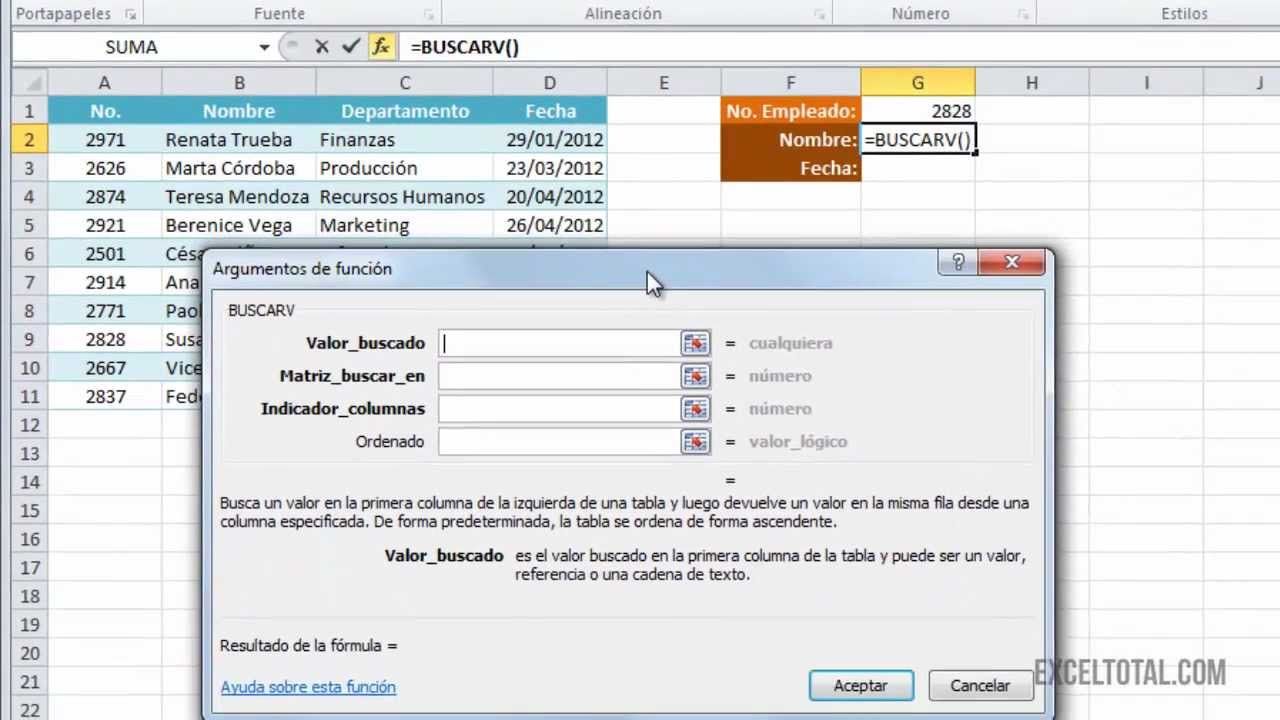The height and width of the screenshot is (720, 1280).
Task: Select column G header
Action: point(918,83)
